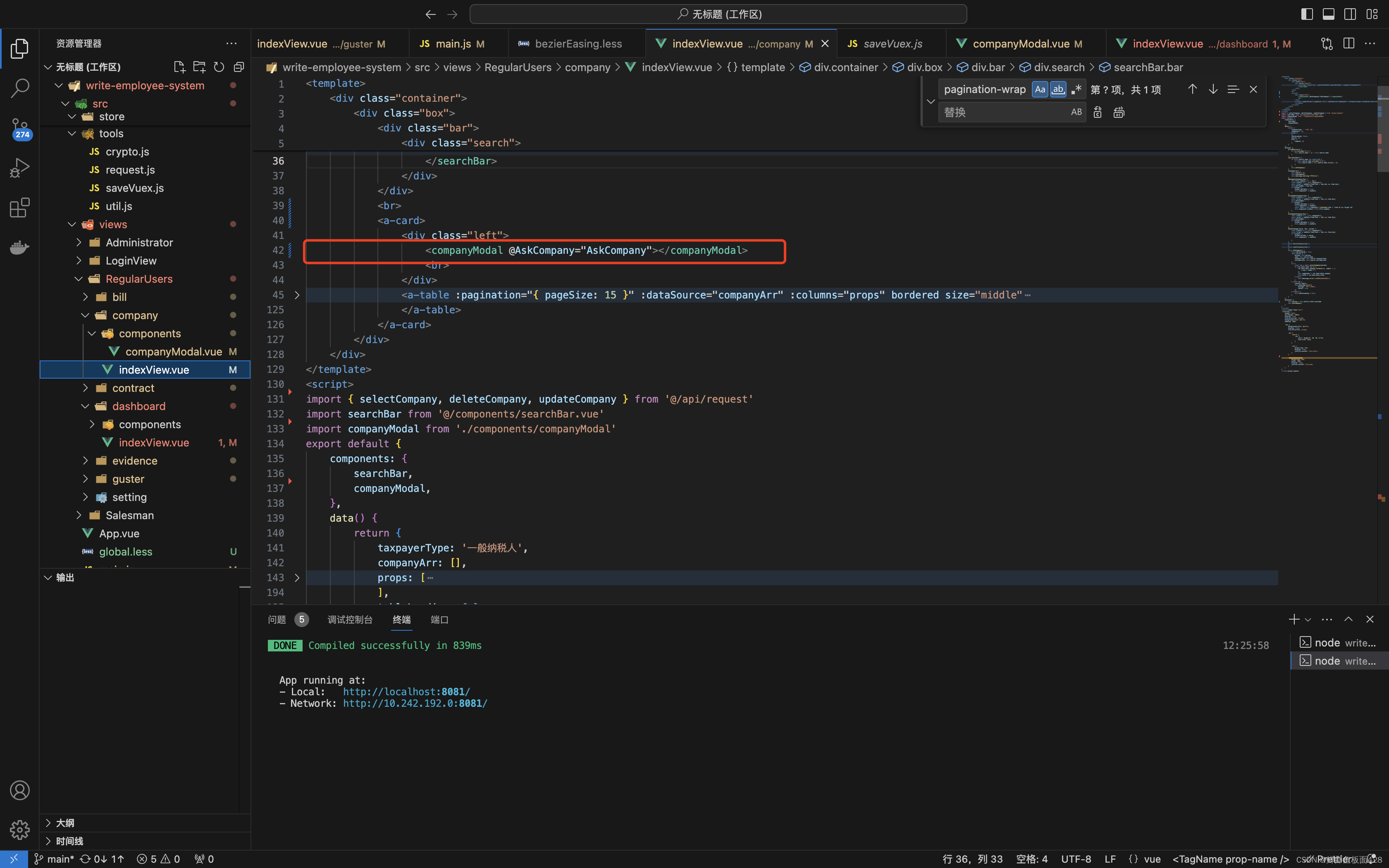Open the 调试控制台 debug console tab
Screen dimensions: 1389x868
350,620
